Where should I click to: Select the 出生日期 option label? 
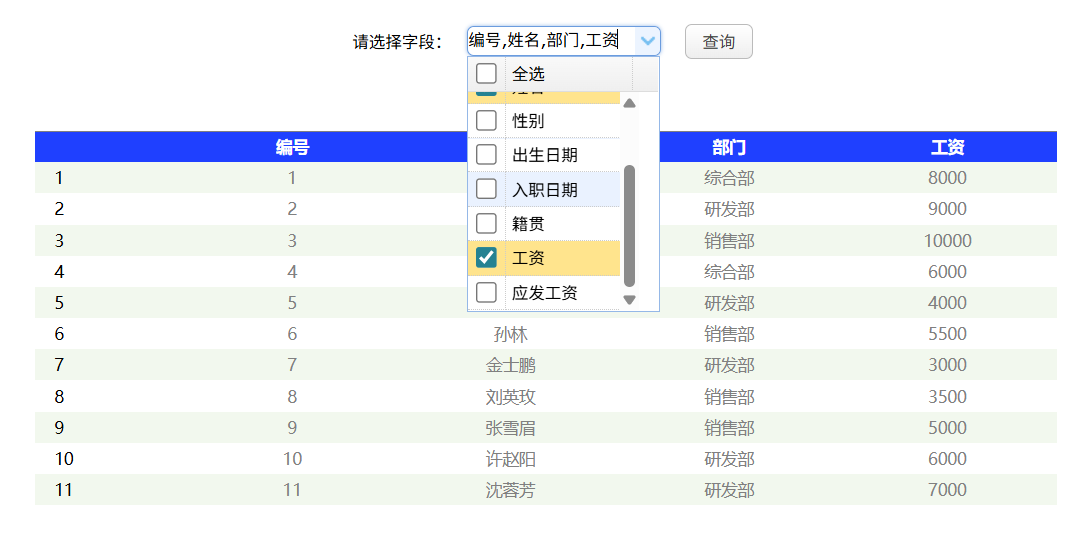(545, 154)
